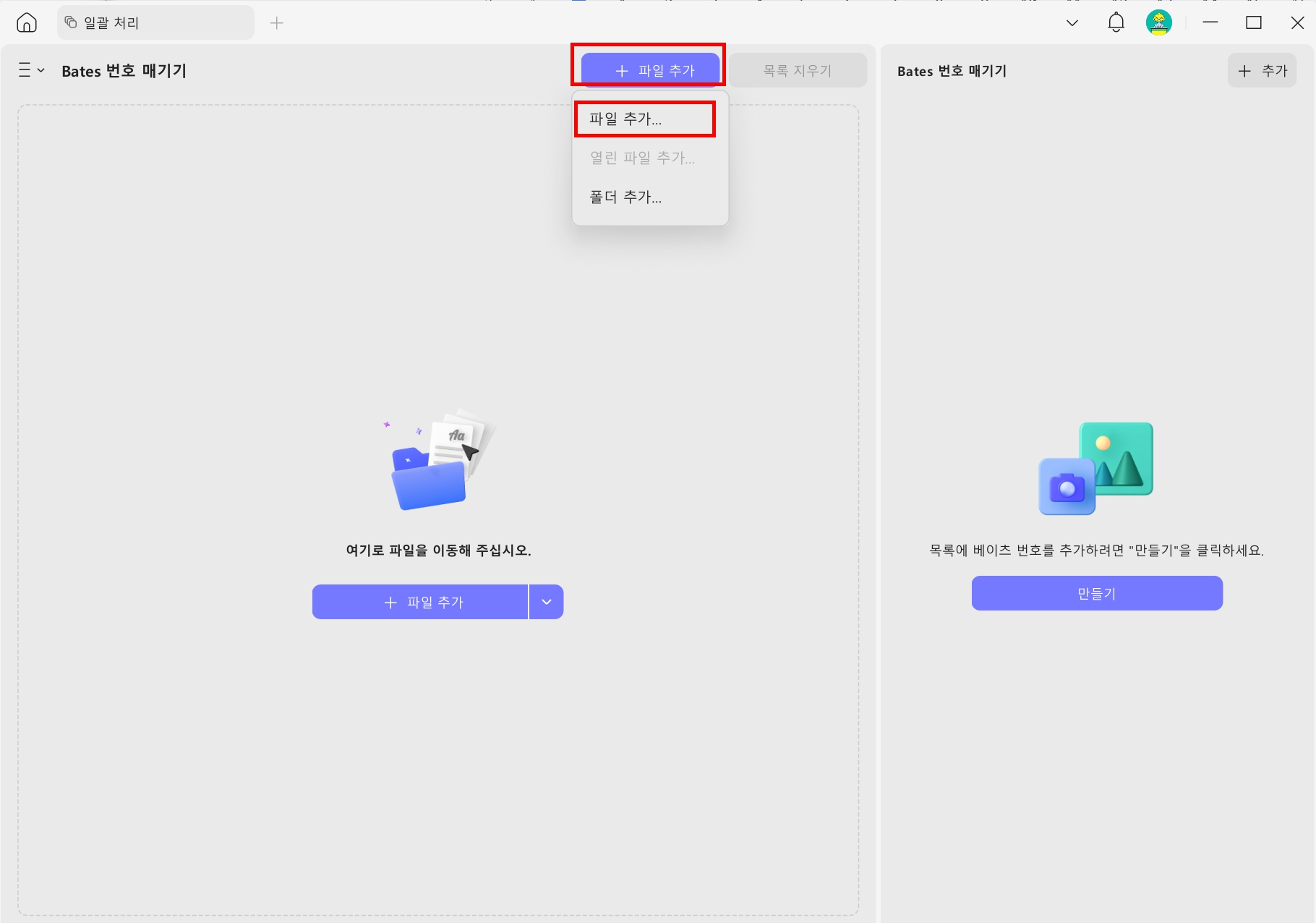Screen dimensions: 1316x923
Task: Click the 만들기 button
Action: (x=1097, y=593)
